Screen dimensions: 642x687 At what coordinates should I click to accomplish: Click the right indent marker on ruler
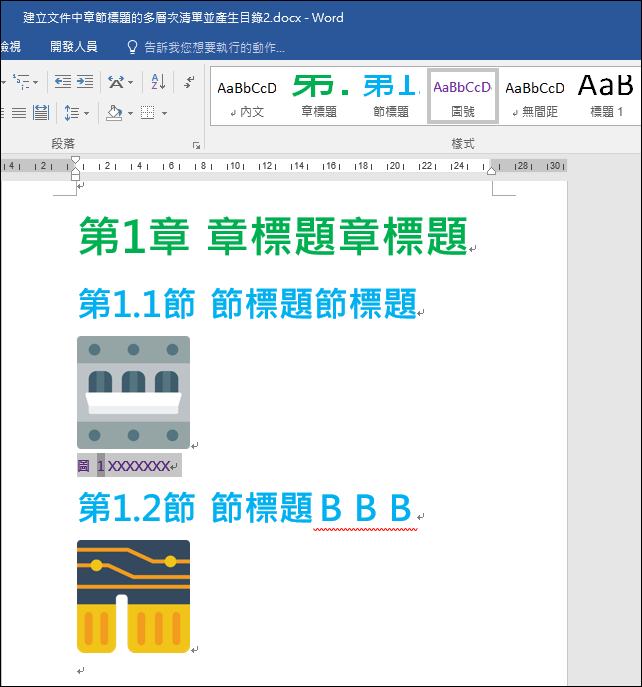point(492,170)
